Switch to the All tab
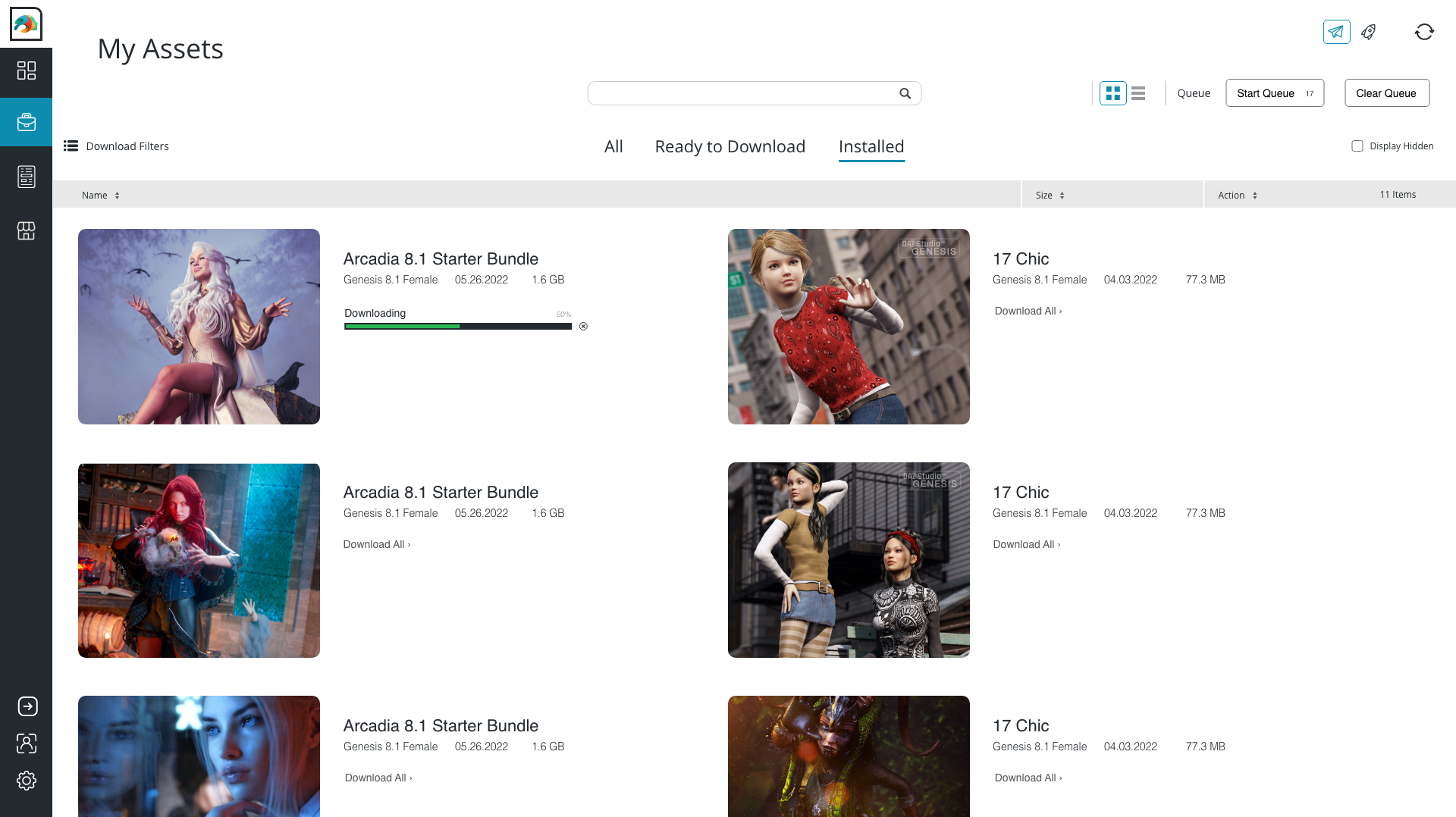This screenshot has width=1456, height=817. tap(613, 146)
